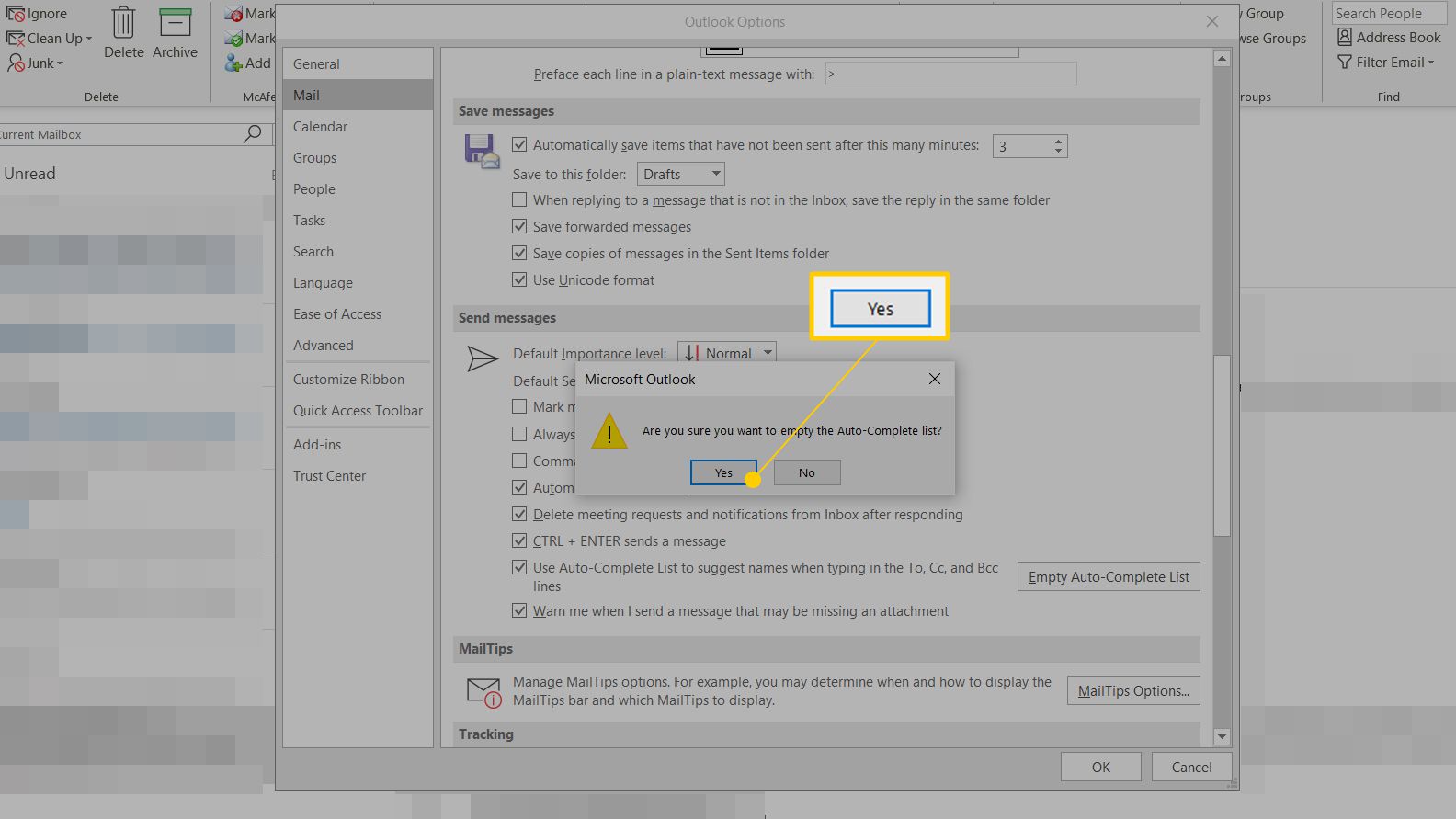The width and height of the screenshot is (1456, 819).
Task: Open Customize Ribbon settings
Action: (x=358, y=380)
